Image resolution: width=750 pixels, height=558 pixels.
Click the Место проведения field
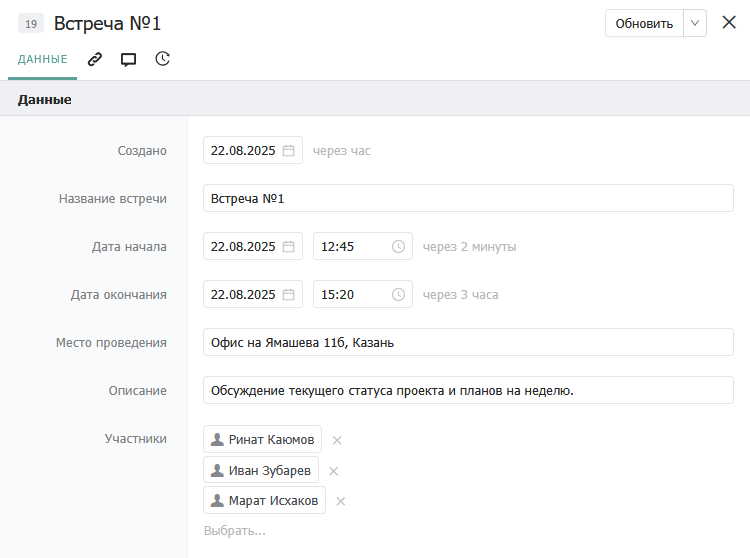click(x=468, y=342)
